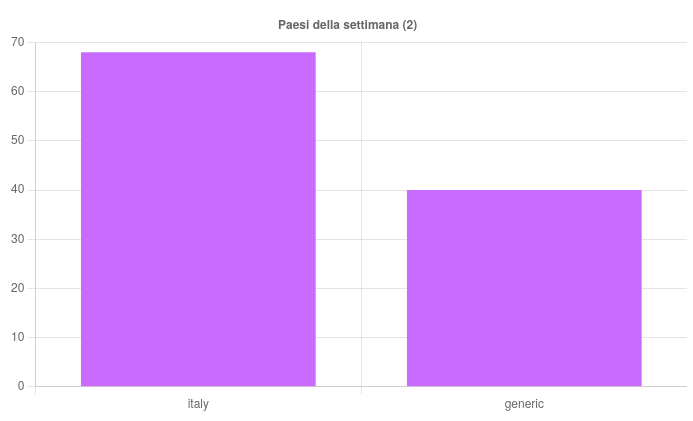The height and width of the screenshot is (421, 693).
Task: Click the 20 y-axis tick label
Action: [x=17, y=288]
